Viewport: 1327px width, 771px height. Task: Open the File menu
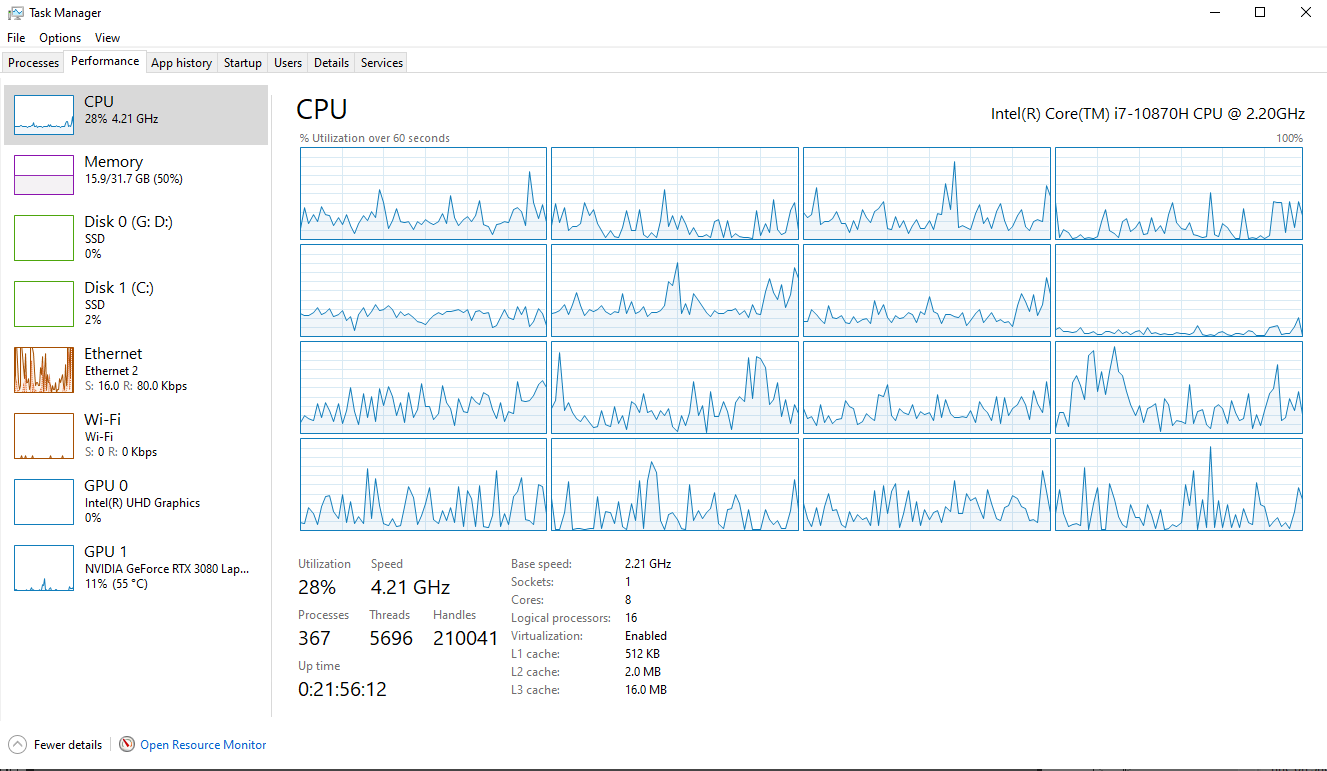click(15, 37)
